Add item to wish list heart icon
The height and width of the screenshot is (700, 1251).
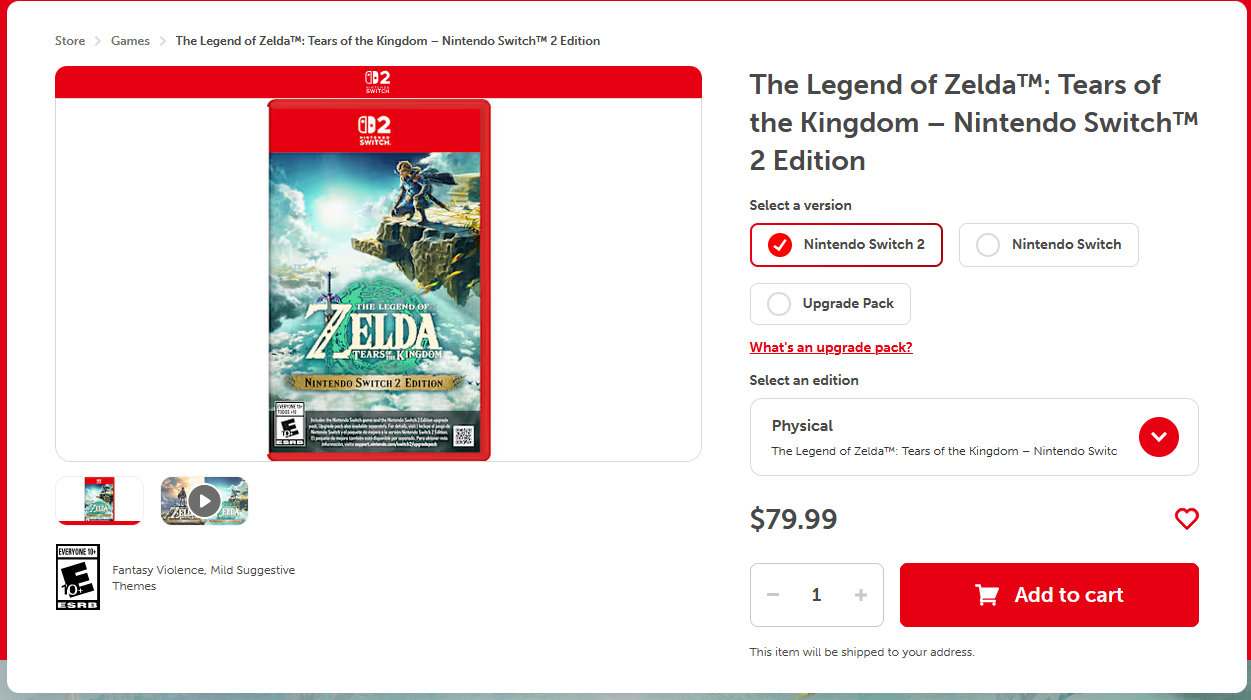tap(1186, 519)
